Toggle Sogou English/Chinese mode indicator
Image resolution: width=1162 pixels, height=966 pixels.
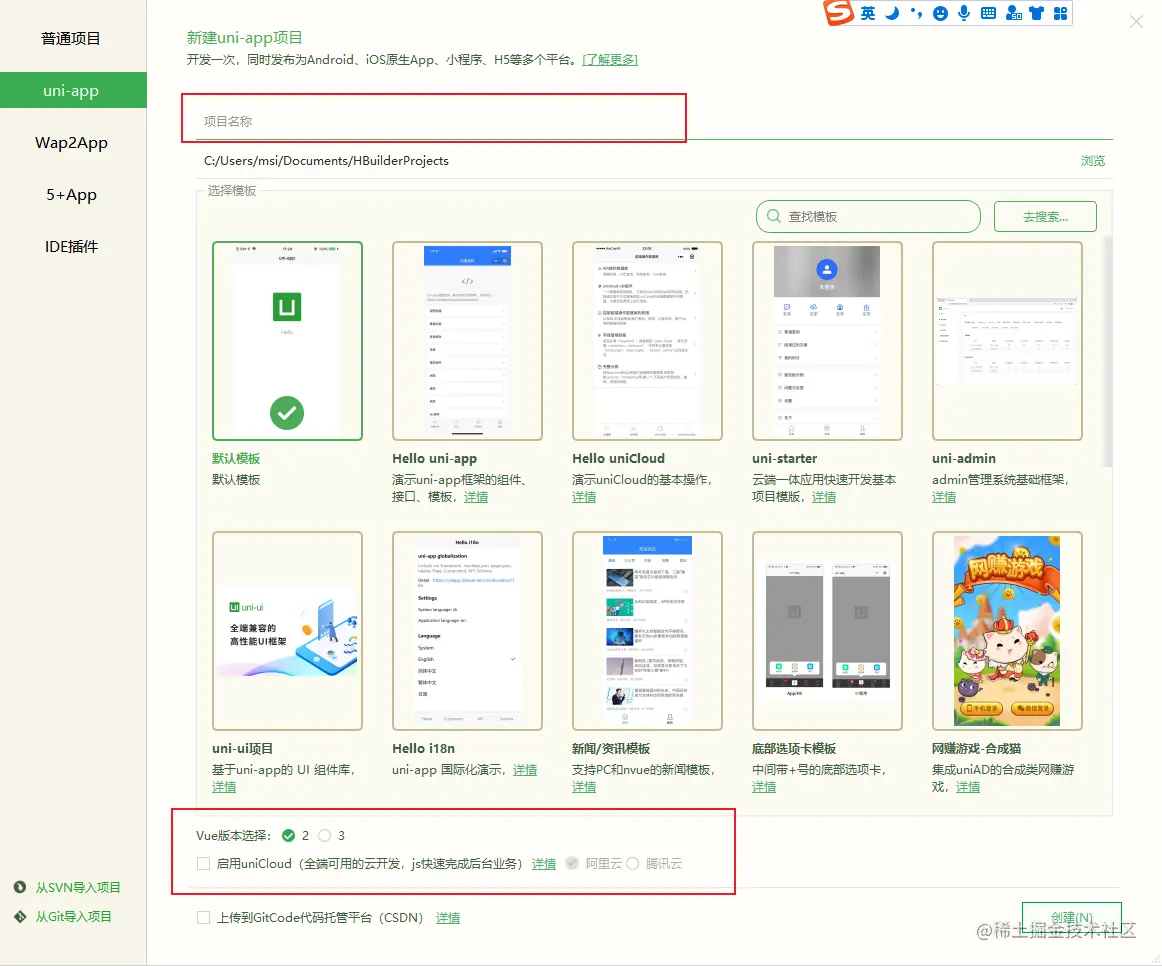[x=868, y=13]
